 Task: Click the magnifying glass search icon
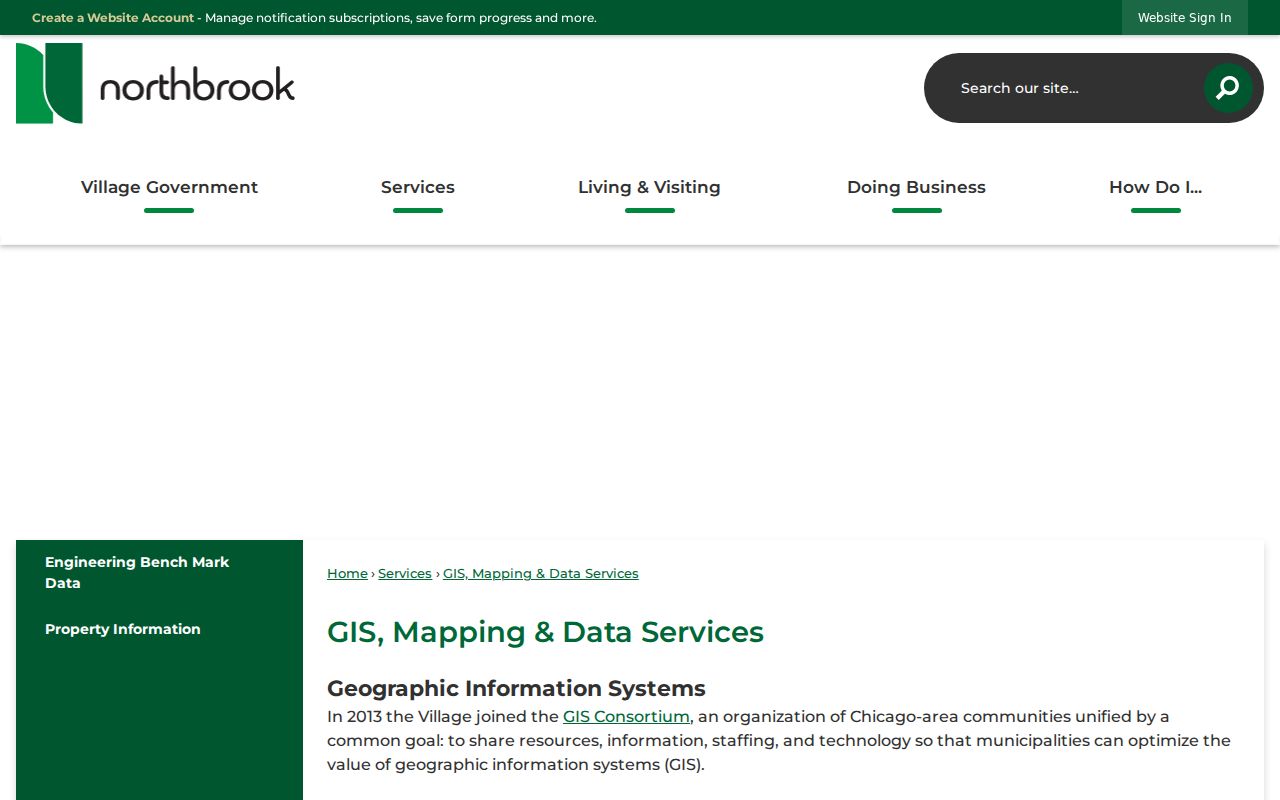coord(1227,88)
